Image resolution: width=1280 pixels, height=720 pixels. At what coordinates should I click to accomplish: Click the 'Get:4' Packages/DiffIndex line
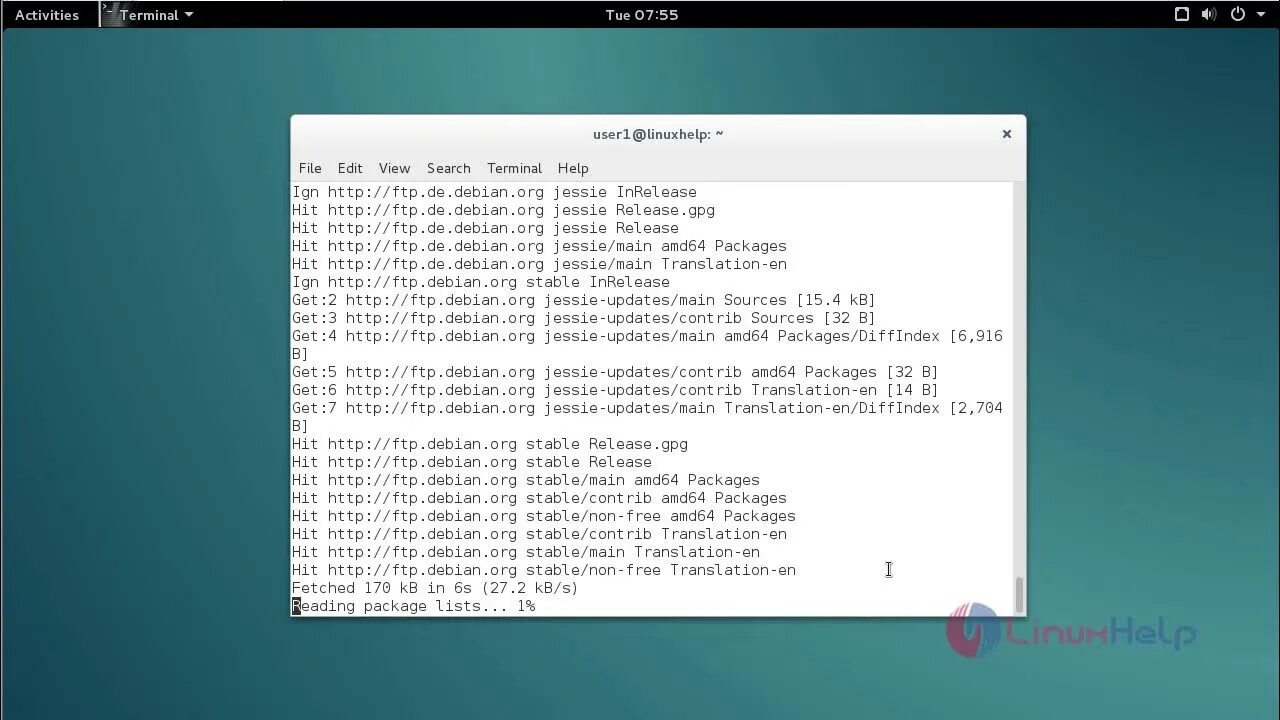point(647,345)
